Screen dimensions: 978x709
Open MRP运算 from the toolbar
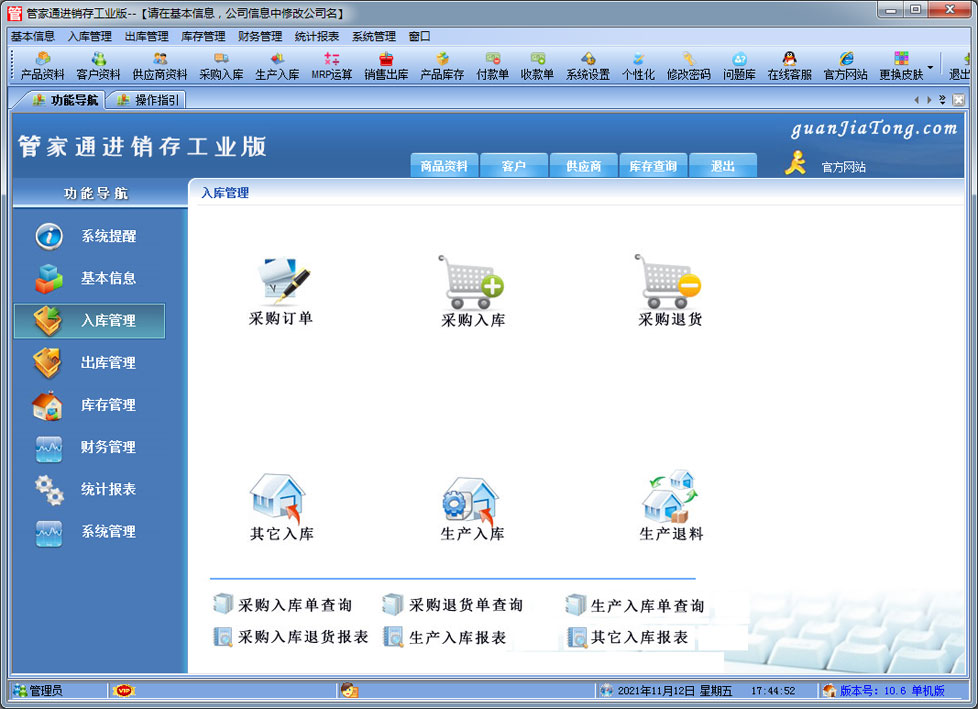(x=332, y=67)
